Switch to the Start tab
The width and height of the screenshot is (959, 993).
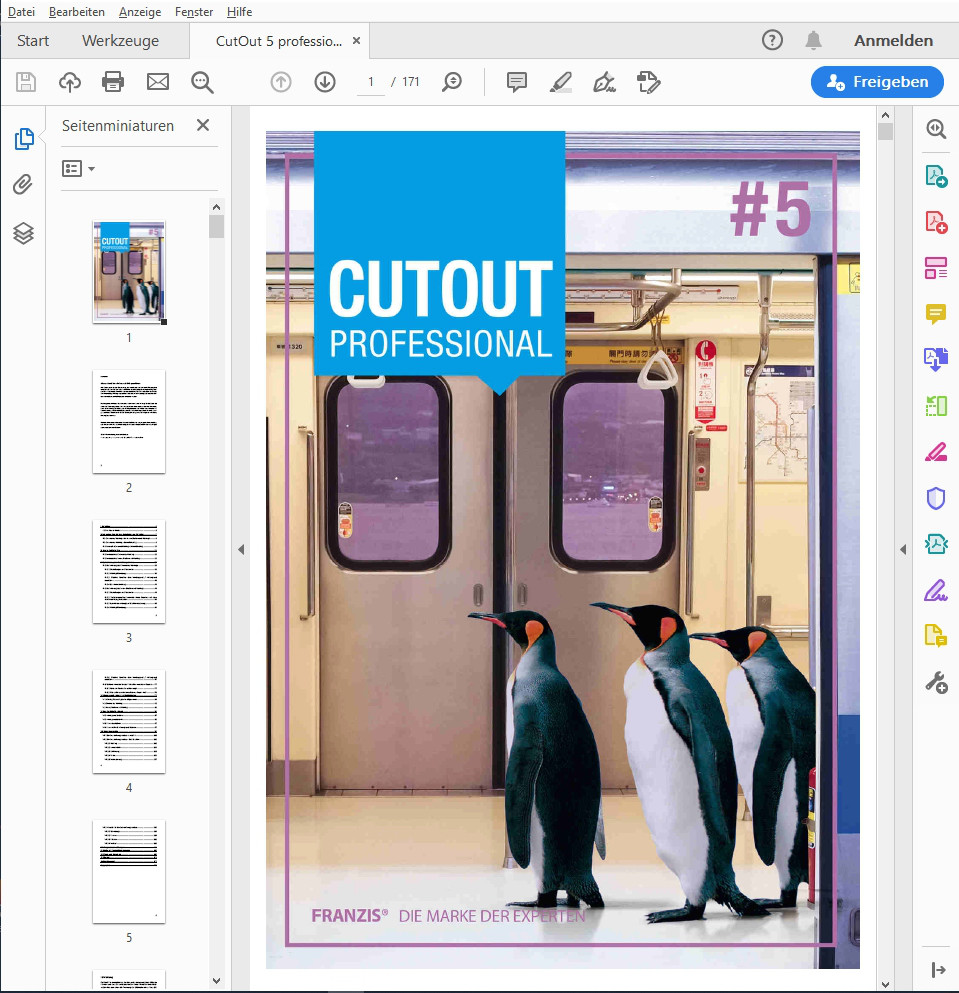coord(33,41)
